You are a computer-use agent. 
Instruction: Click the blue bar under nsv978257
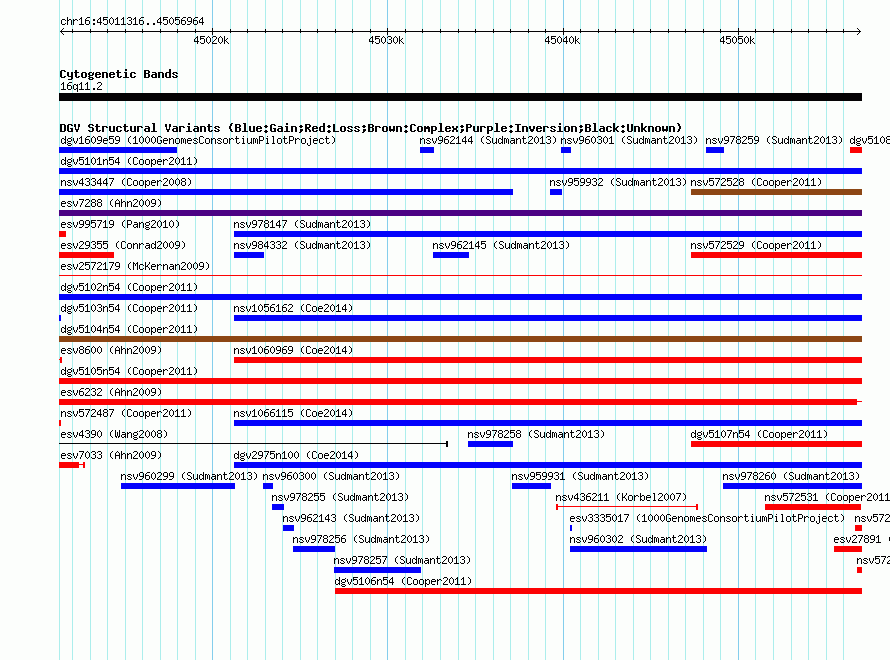click(x=377, y=570)
